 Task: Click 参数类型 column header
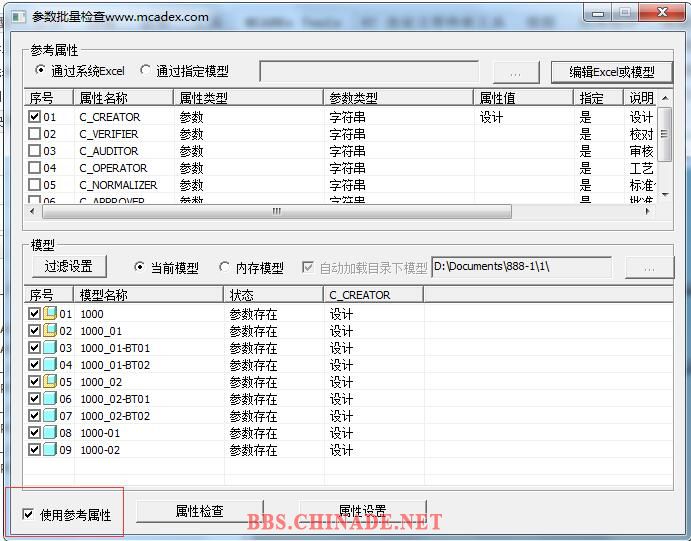398,97
